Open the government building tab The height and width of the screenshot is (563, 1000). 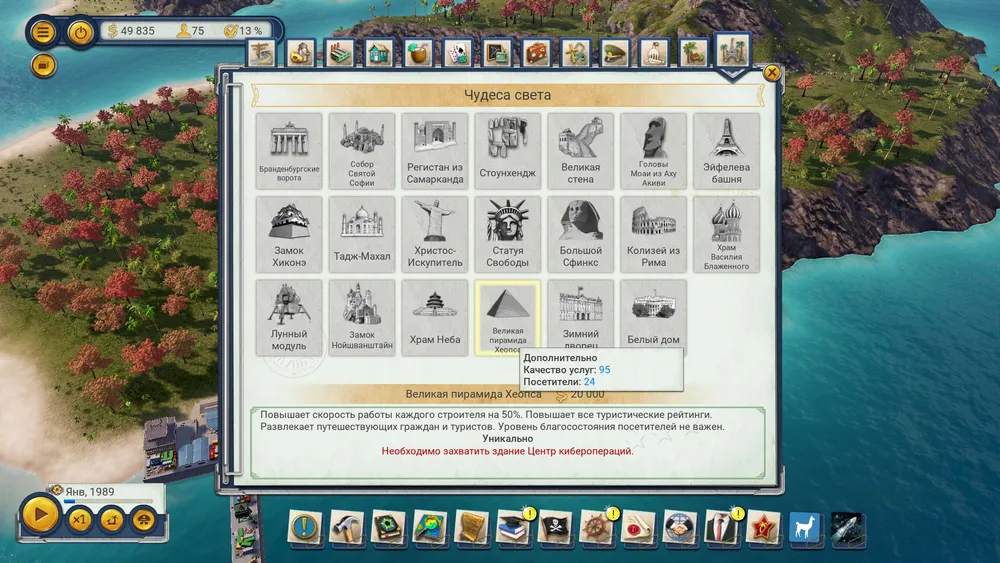[654, 53]
